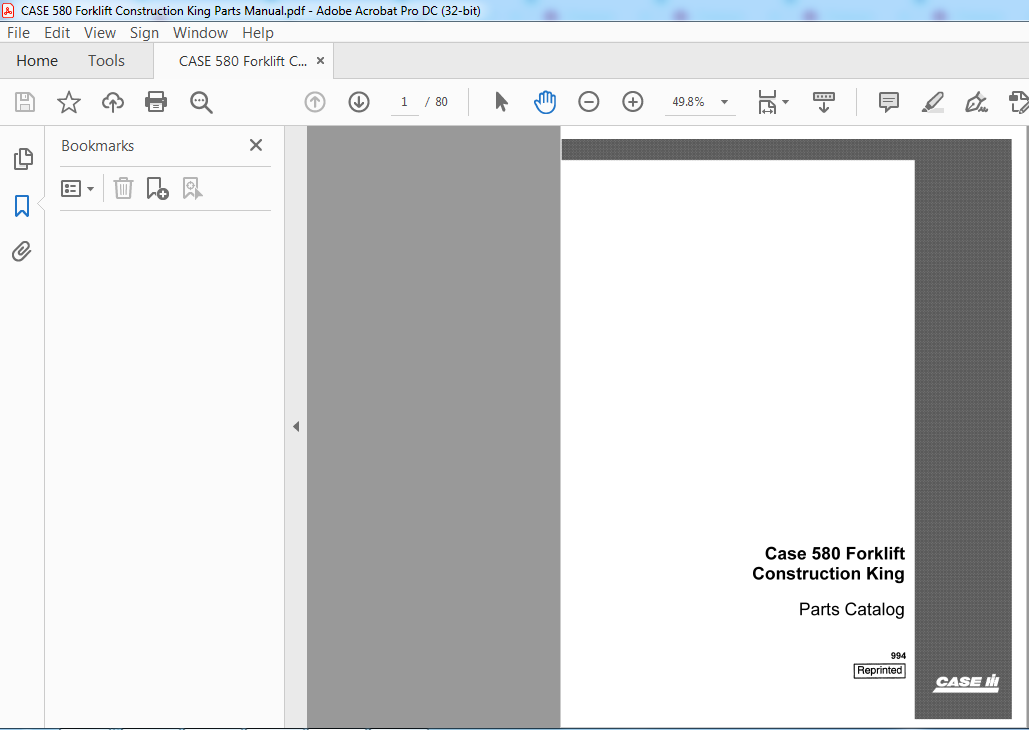The height and width of the screenshot is (730, 1029).
Task: Activate the Hand pan tool
Action: (545, 102)
